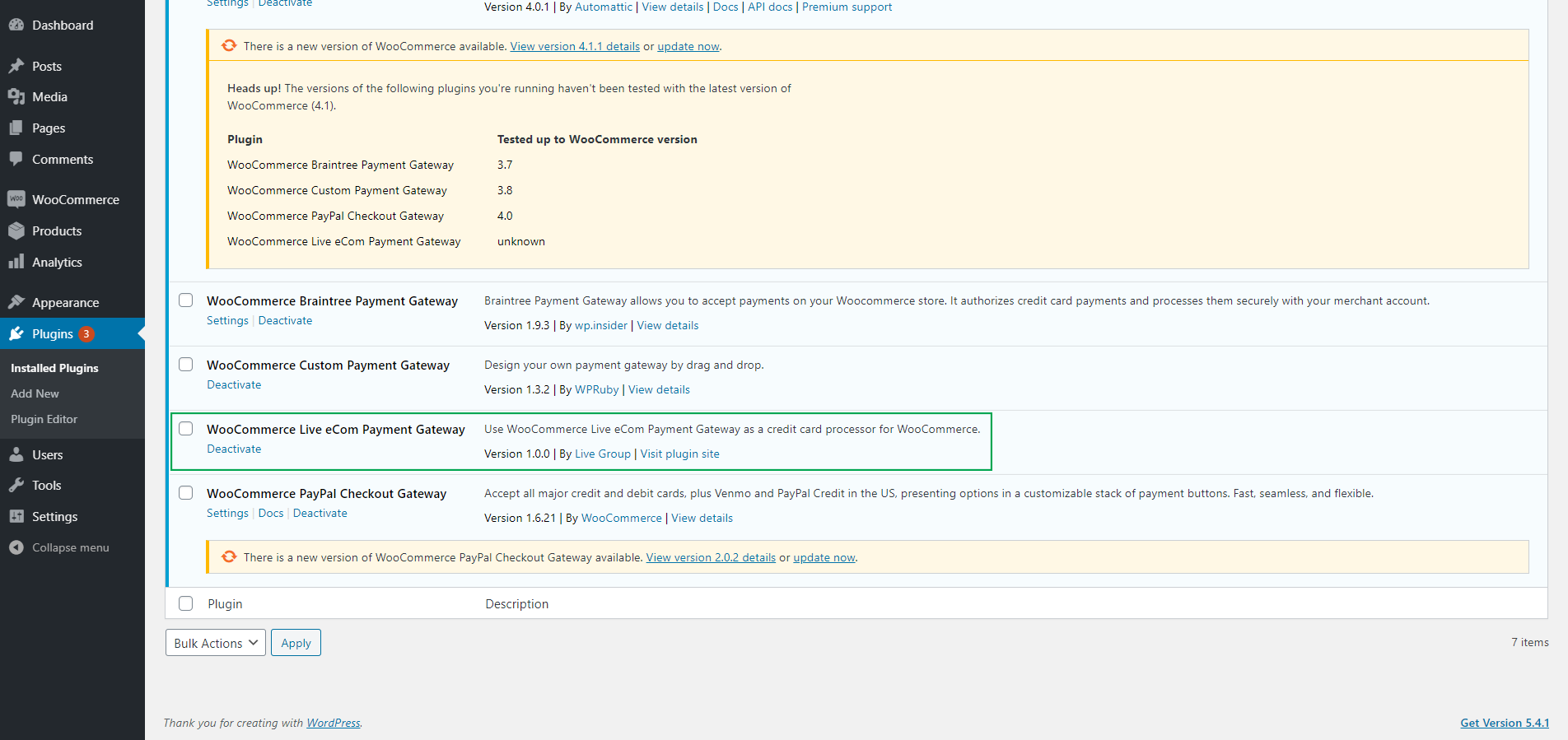Click PayPal Checkout update notice refresh icon
Screen dimensions: 1568x740
coord(229,556)
